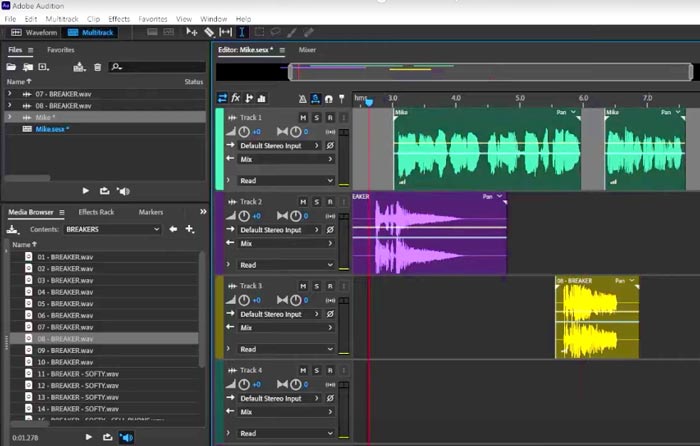Select 11 - BREAKER - SOFTY.wav in Media Browser
Screen dimensions: 700x446
click(78, 373)
